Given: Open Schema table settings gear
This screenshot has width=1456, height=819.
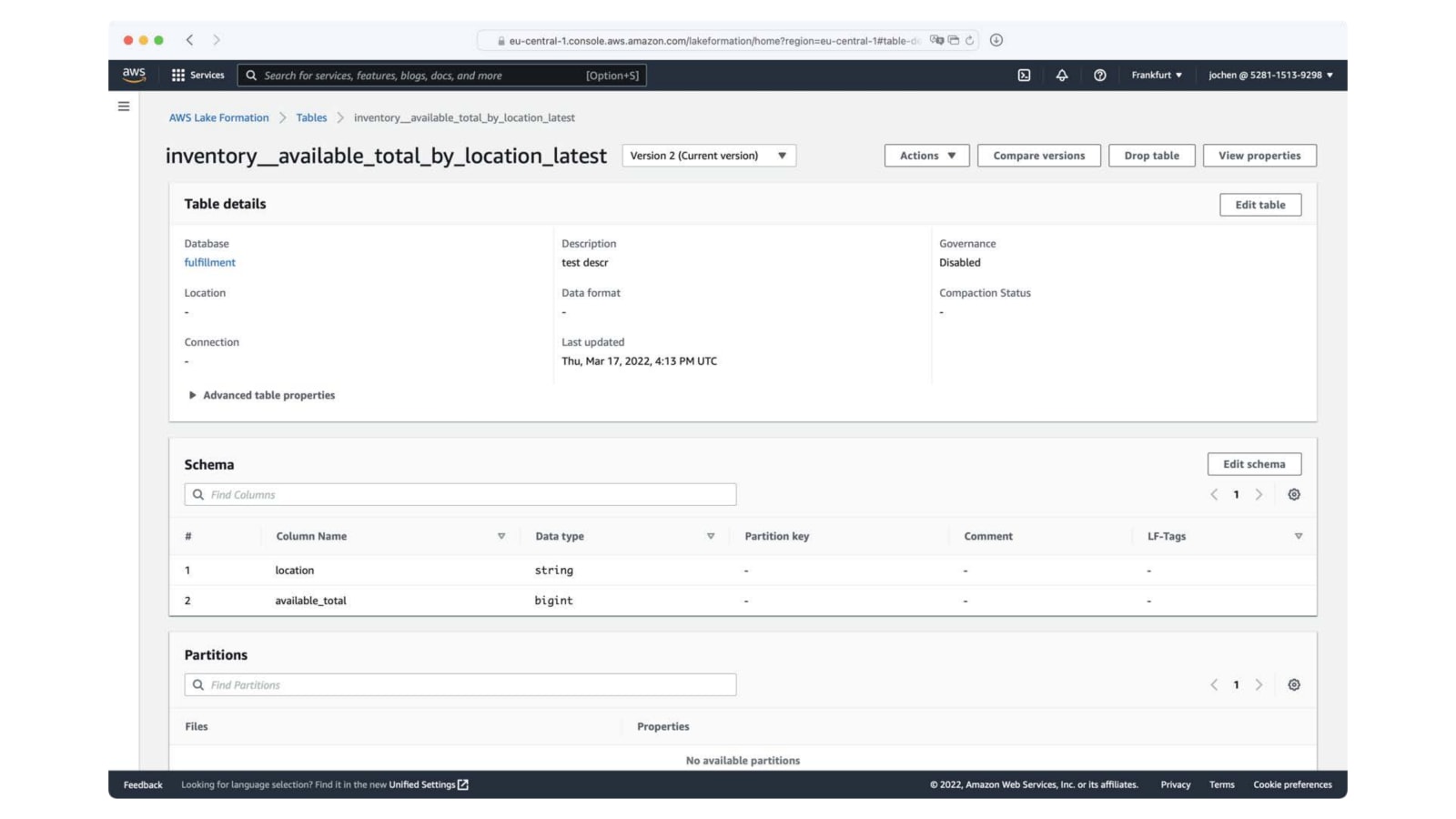Looking at the screenshot, I should pyautogui.click(x=1294, y=495).
